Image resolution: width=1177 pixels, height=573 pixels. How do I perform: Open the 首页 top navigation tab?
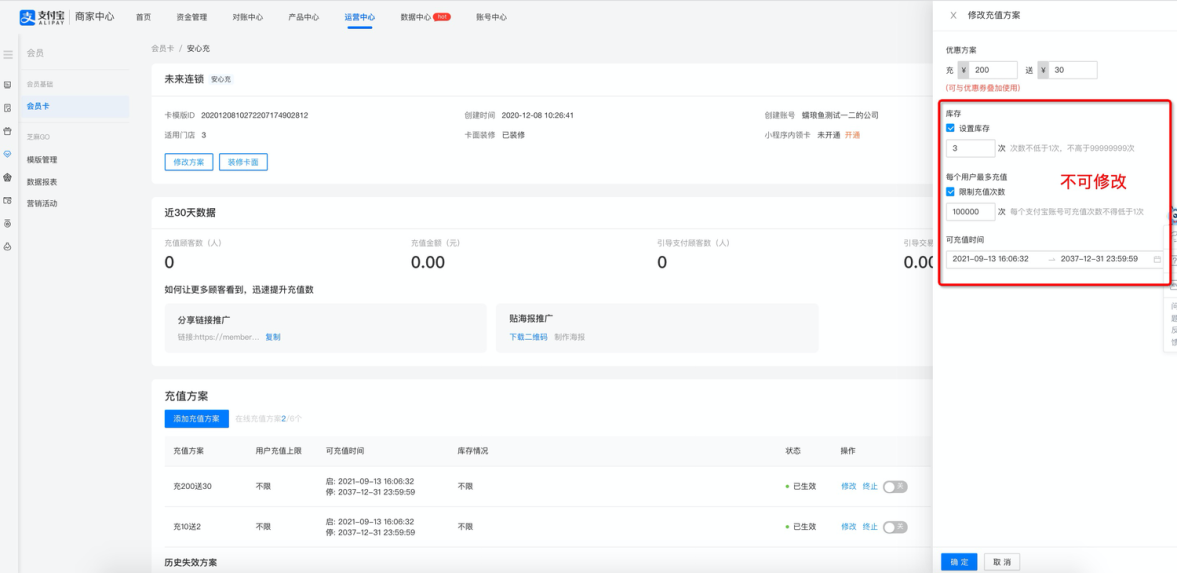pyautogui.click(x=143, y=17)
